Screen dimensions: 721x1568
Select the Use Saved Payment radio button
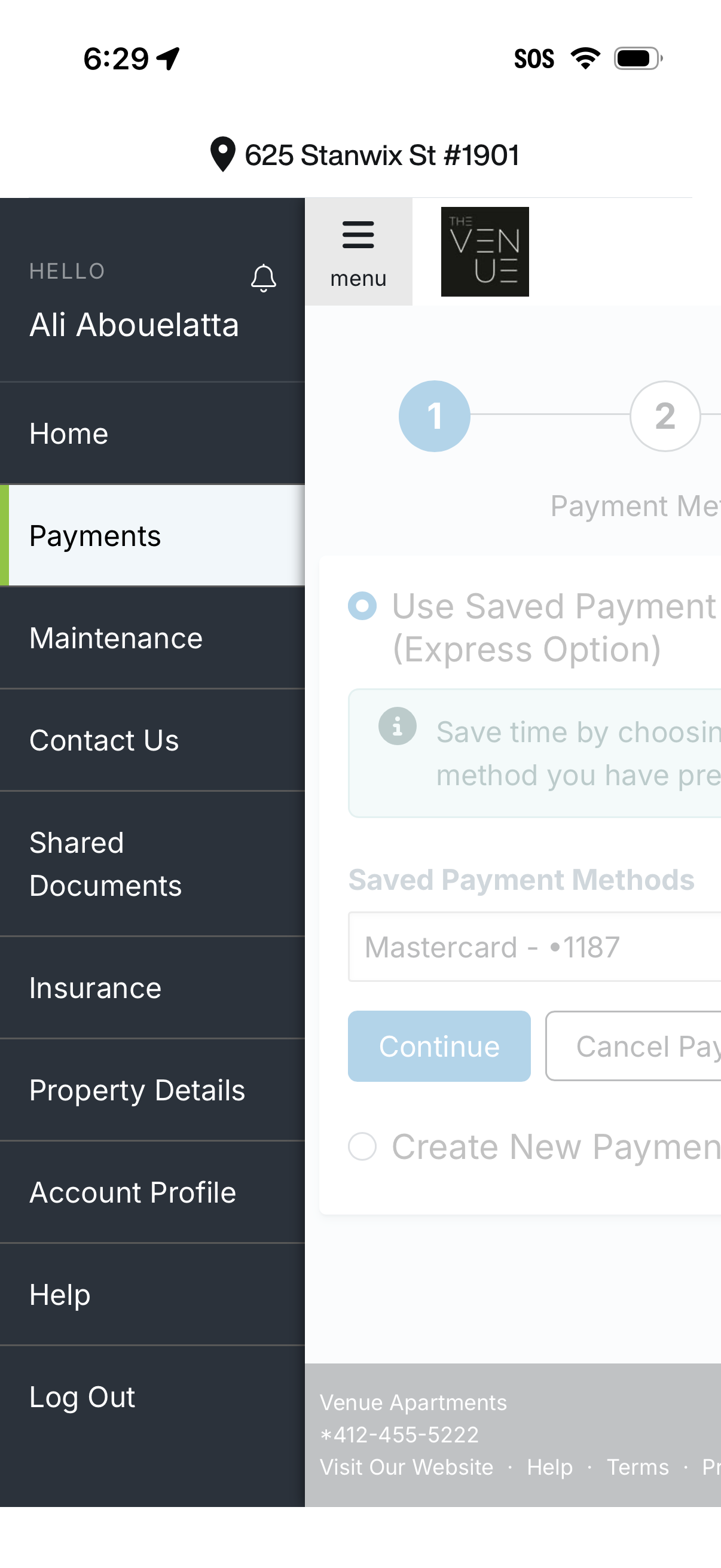coord(362,606)
